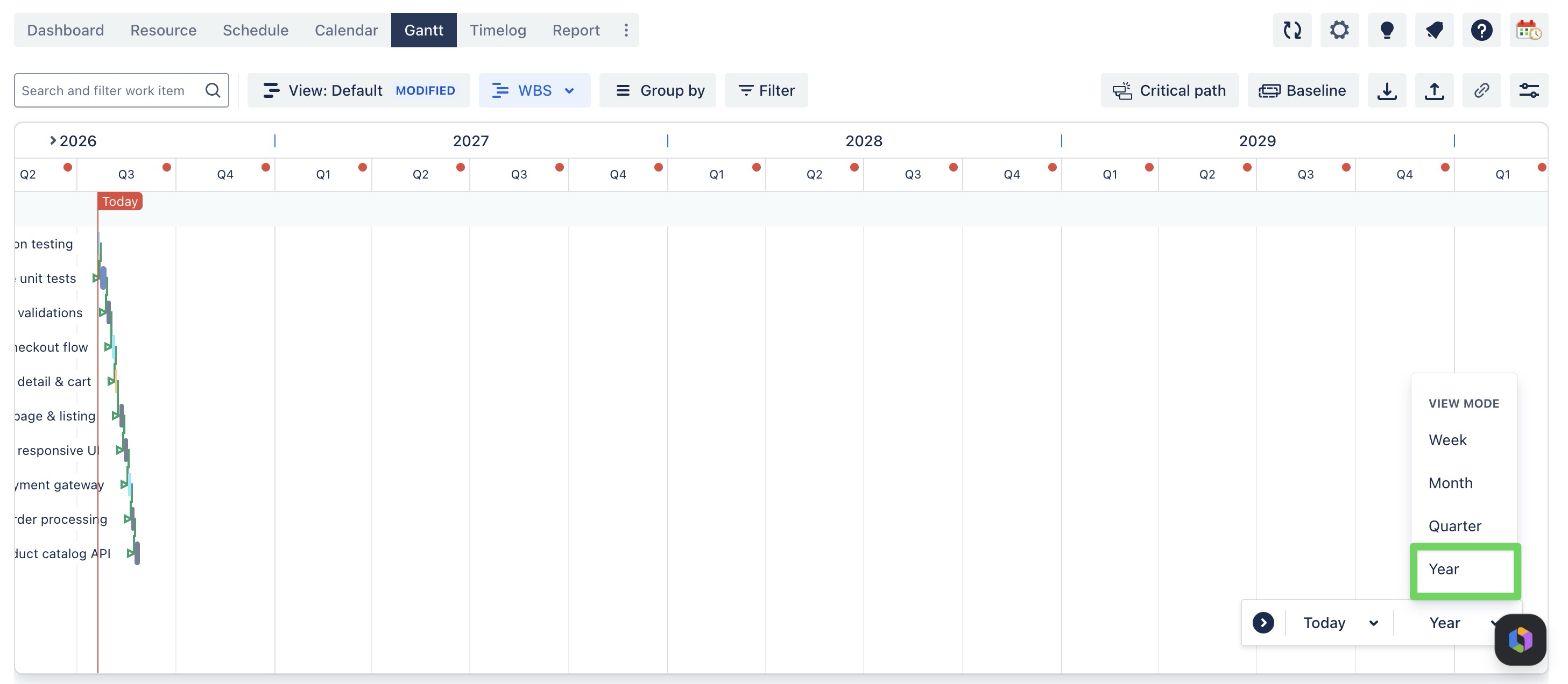Click the Filter button
Image resolution: width=1568 pixels, height=684 pixels.
(x=766, y=90)
